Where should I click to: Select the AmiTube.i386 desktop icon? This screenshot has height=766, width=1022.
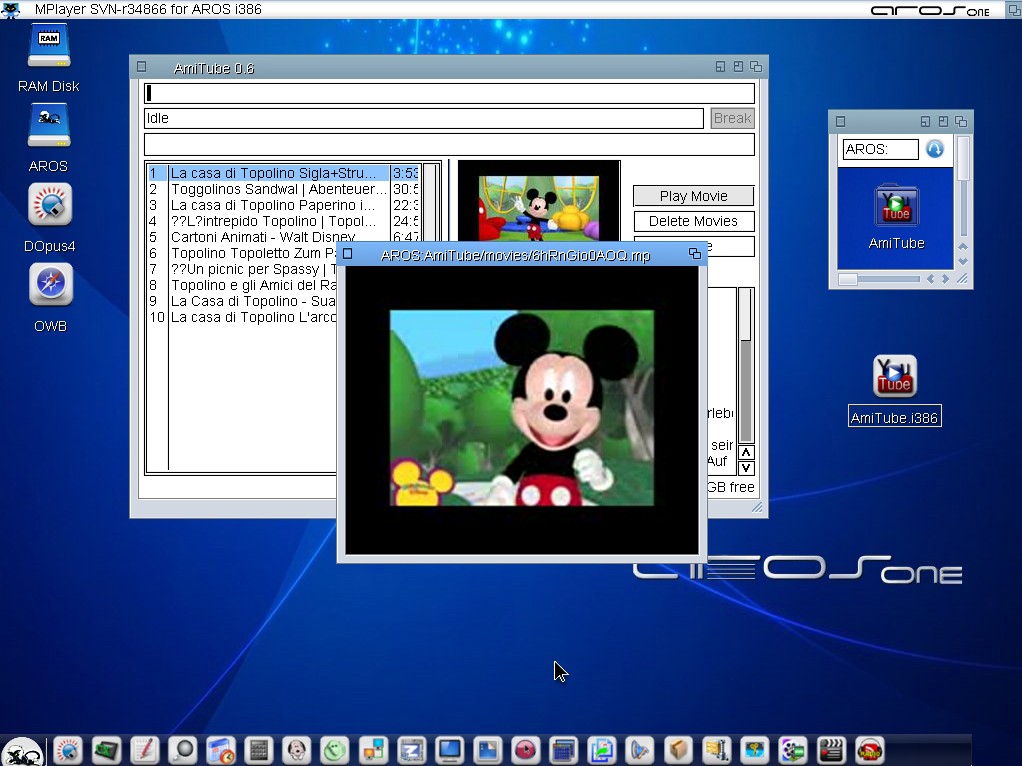(x=894, y=377)
